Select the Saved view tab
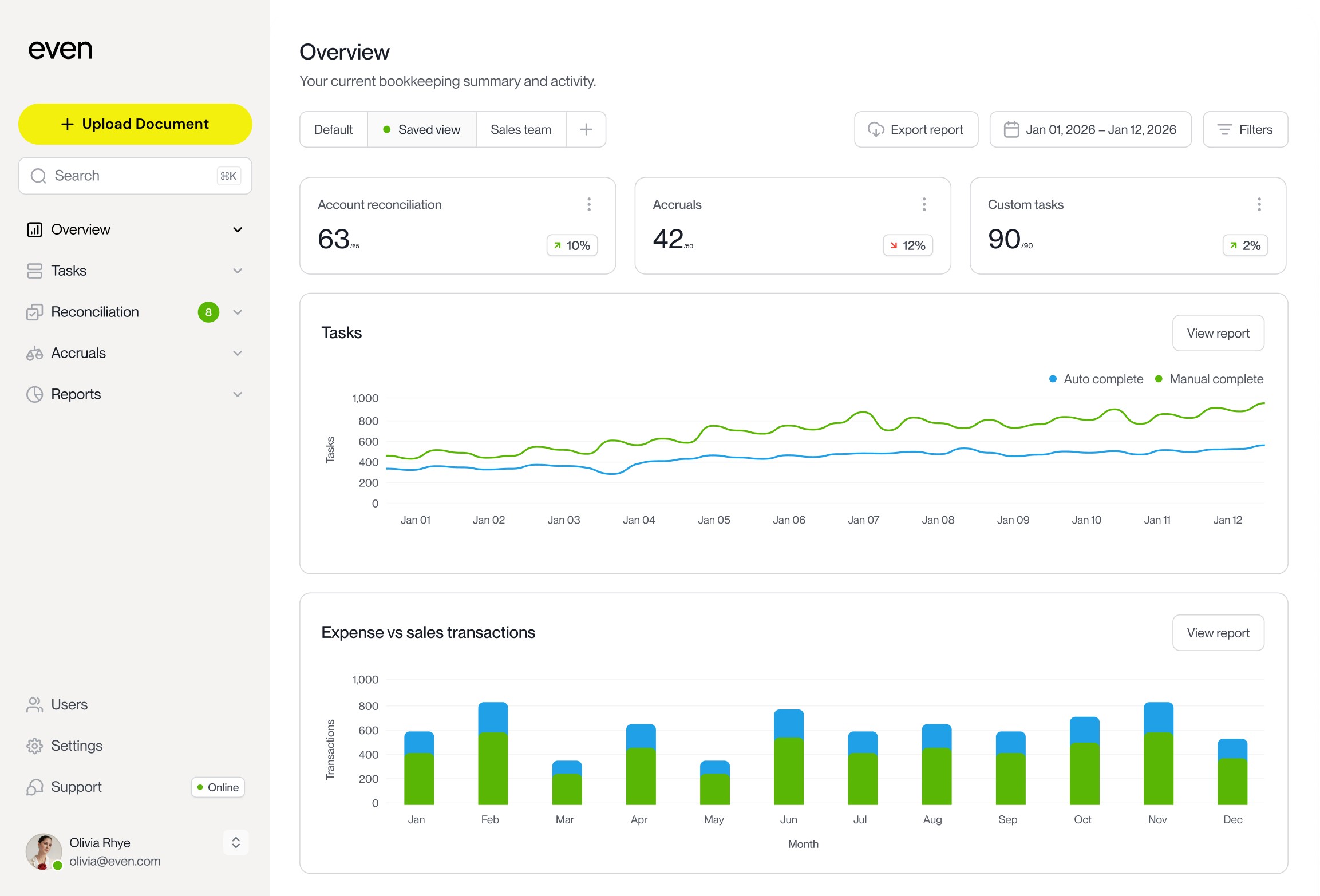Screen dimensions: 1320x896 421,129
